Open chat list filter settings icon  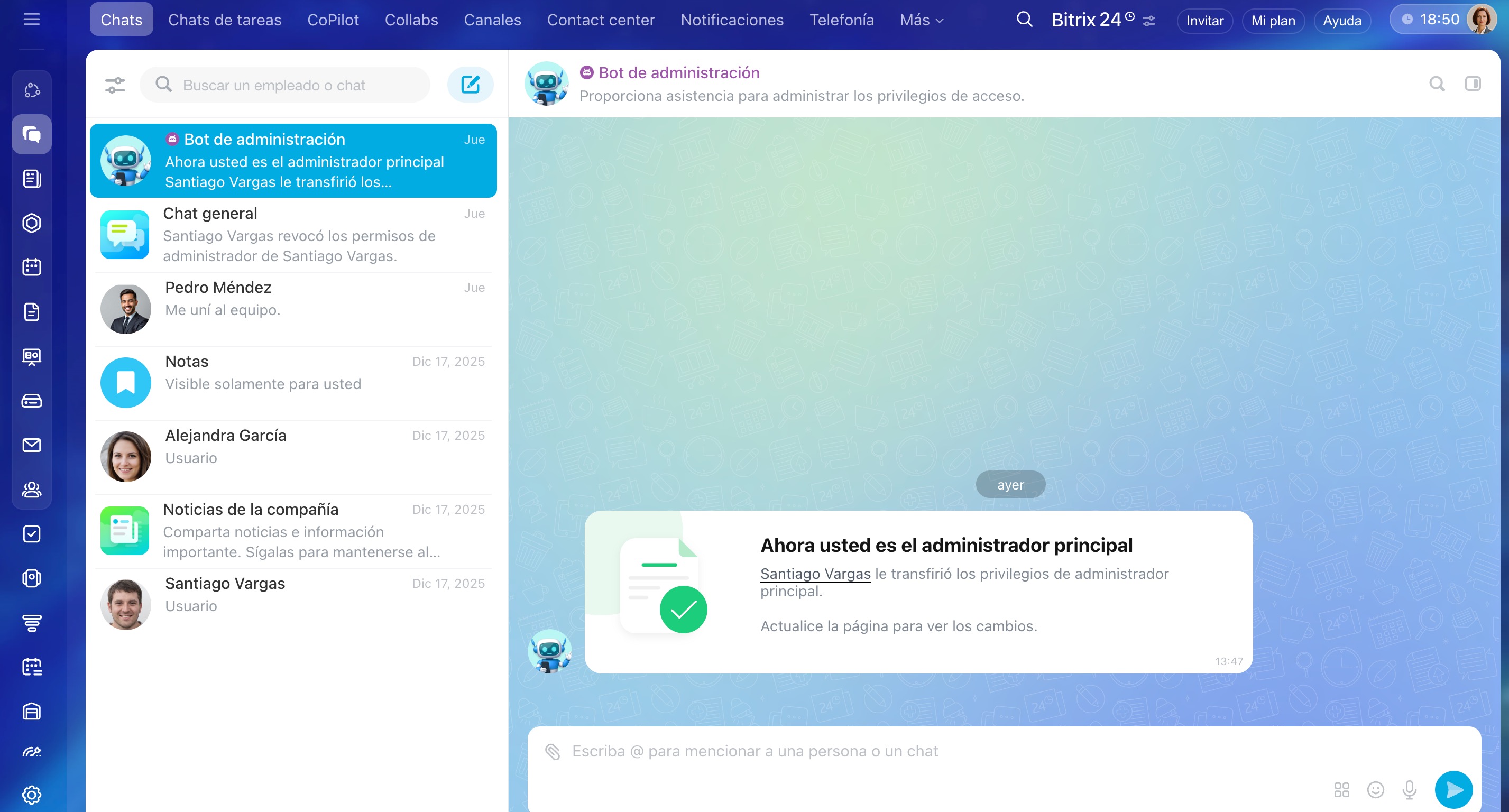115,86
